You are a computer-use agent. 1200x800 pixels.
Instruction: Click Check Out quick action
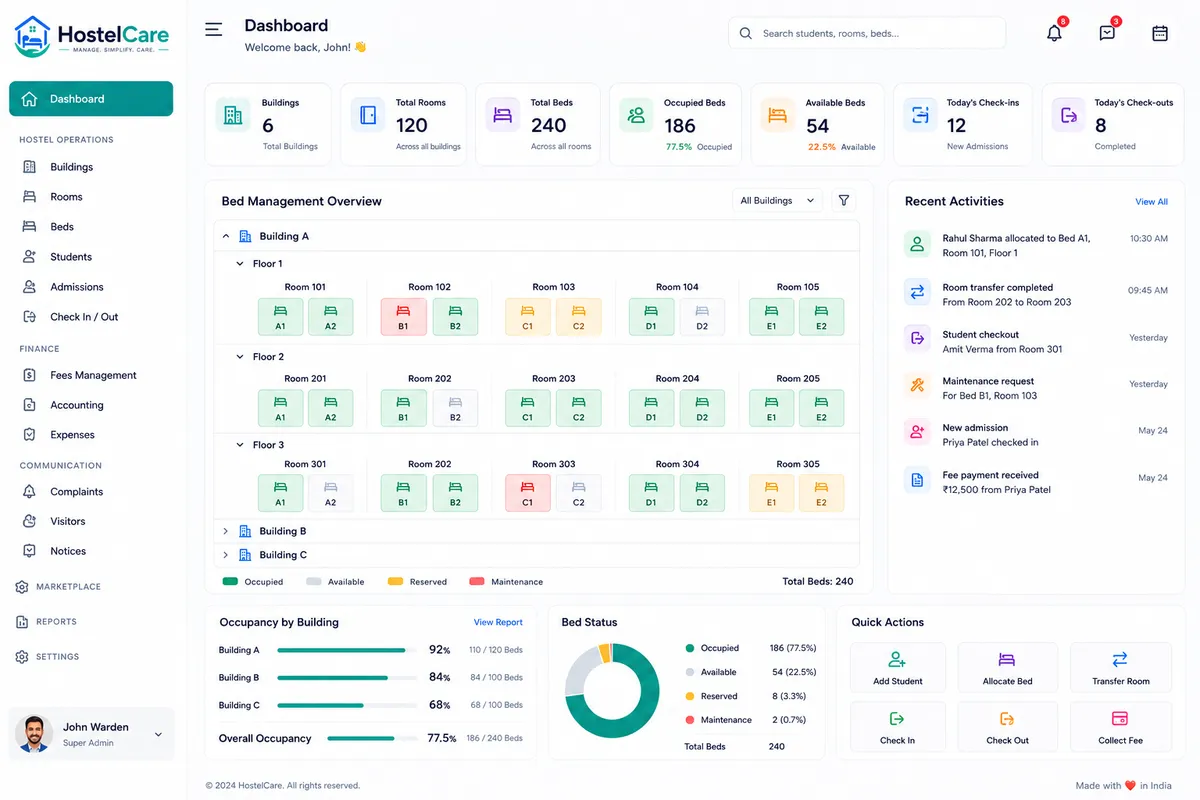[x=1007, y=727]
